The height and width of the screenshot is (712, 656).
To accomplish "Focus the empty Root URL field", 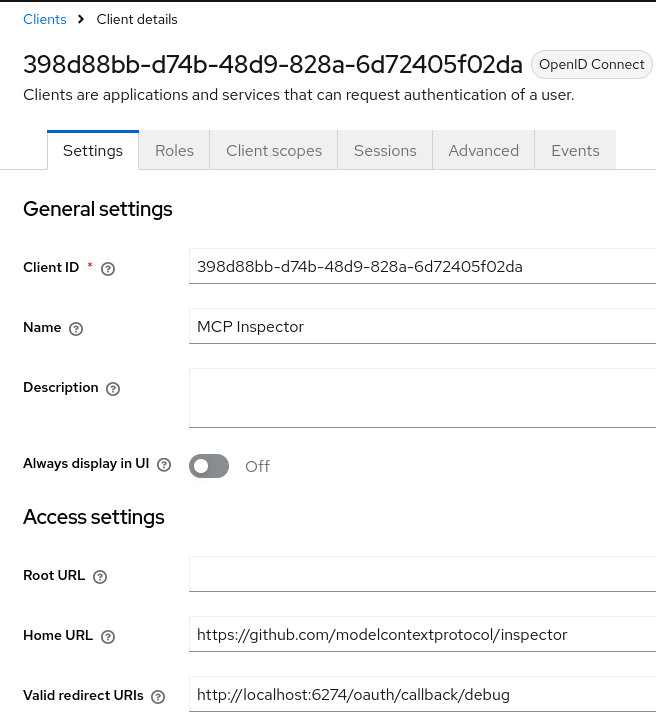I will tap(420, 575).
